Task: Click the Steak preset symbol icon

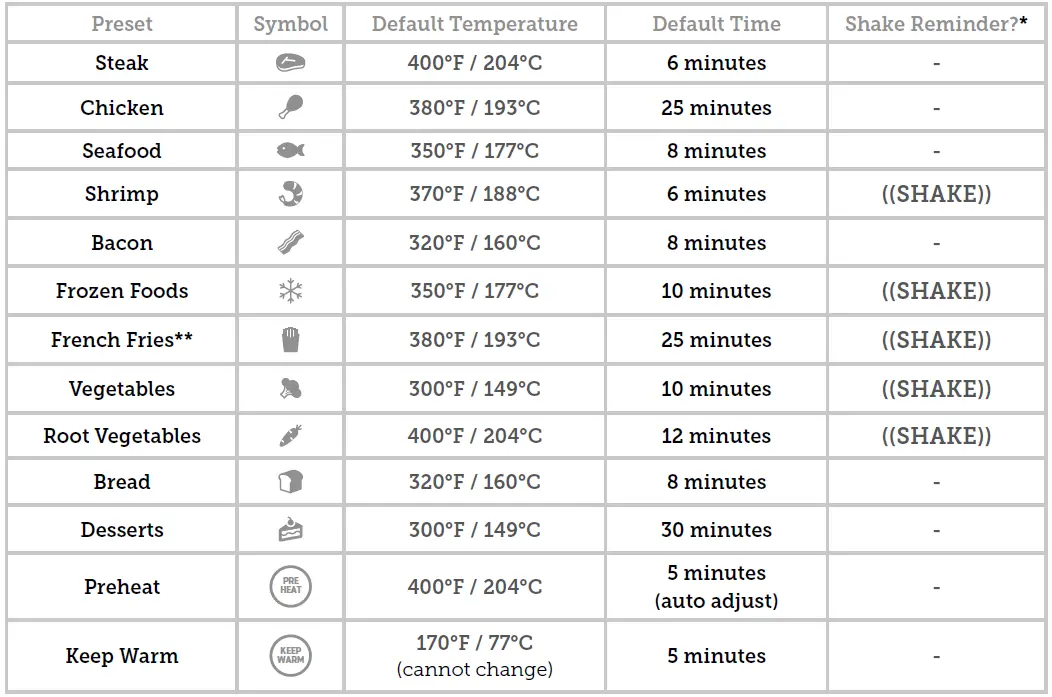Action: [x=290, y=63]
